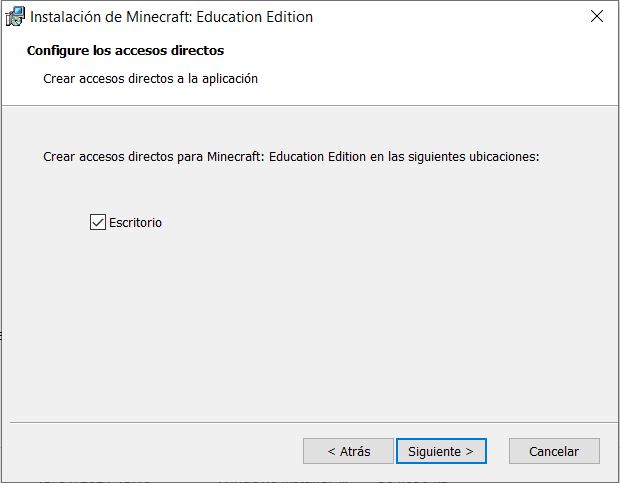This screenshot has width=620, height=483.
Task: Click the empty gray area below Escritorio
Action: click(x=310, y=324)
